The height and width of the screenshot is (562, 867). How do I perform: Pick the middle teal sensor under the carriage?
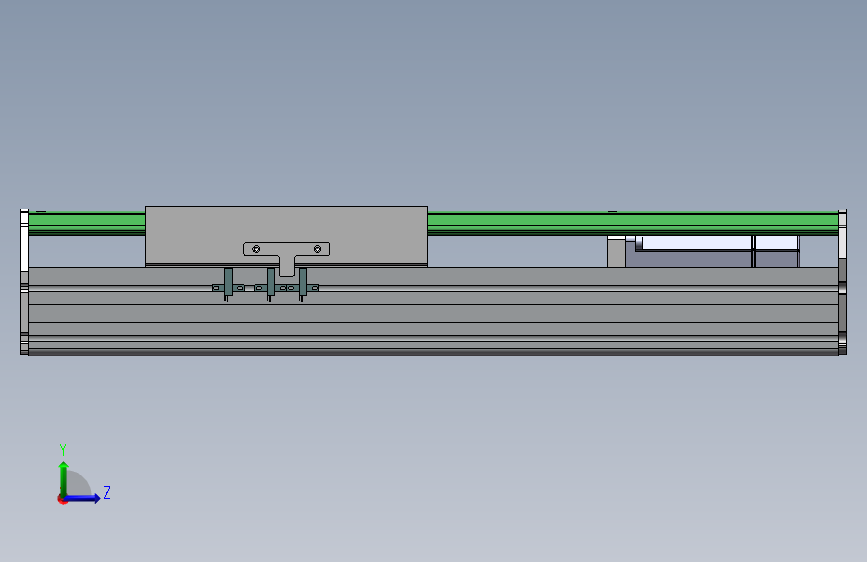(x=271, y=283)
